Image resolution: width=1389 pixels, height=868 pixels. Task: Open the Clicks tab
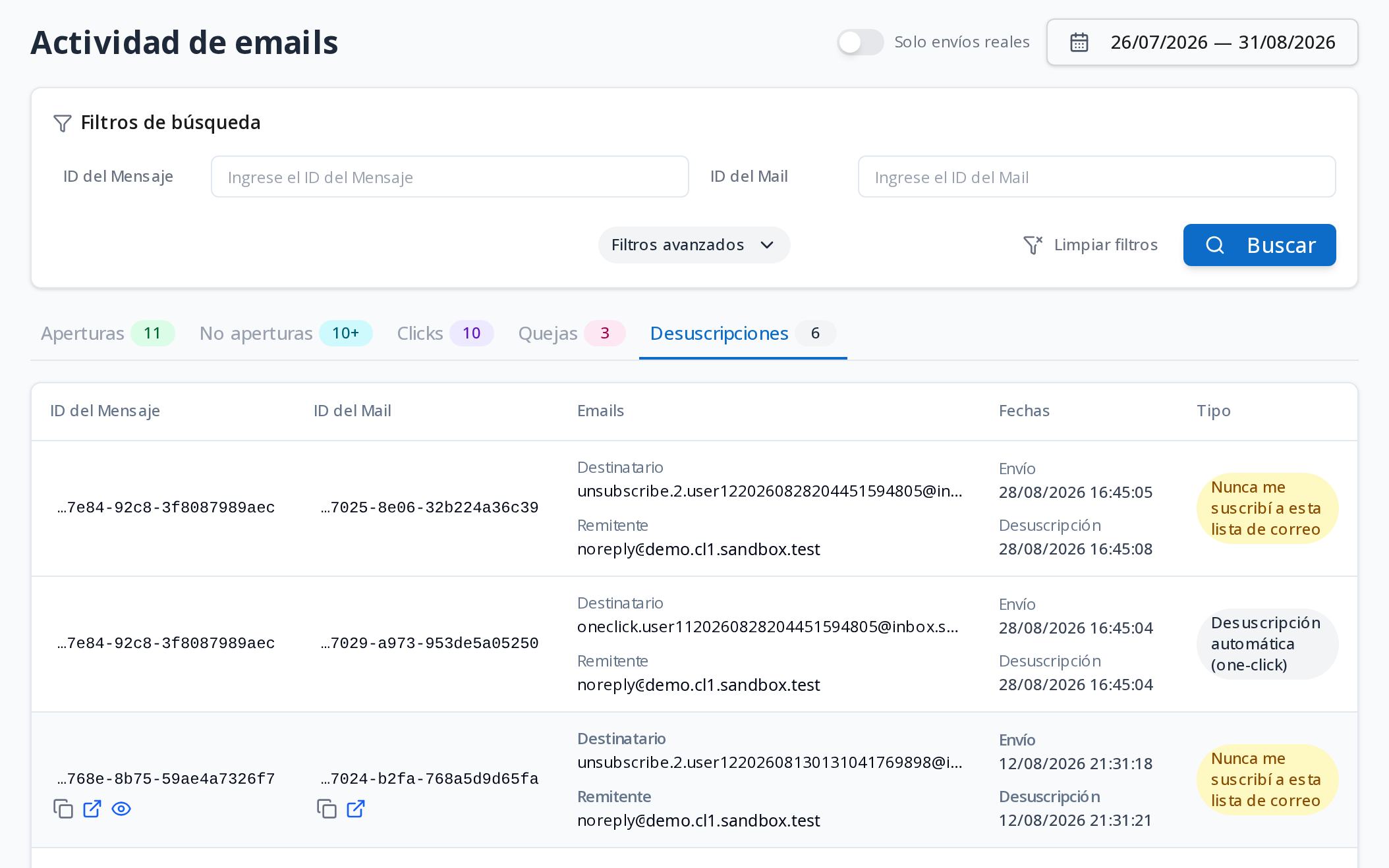point(445,333)
